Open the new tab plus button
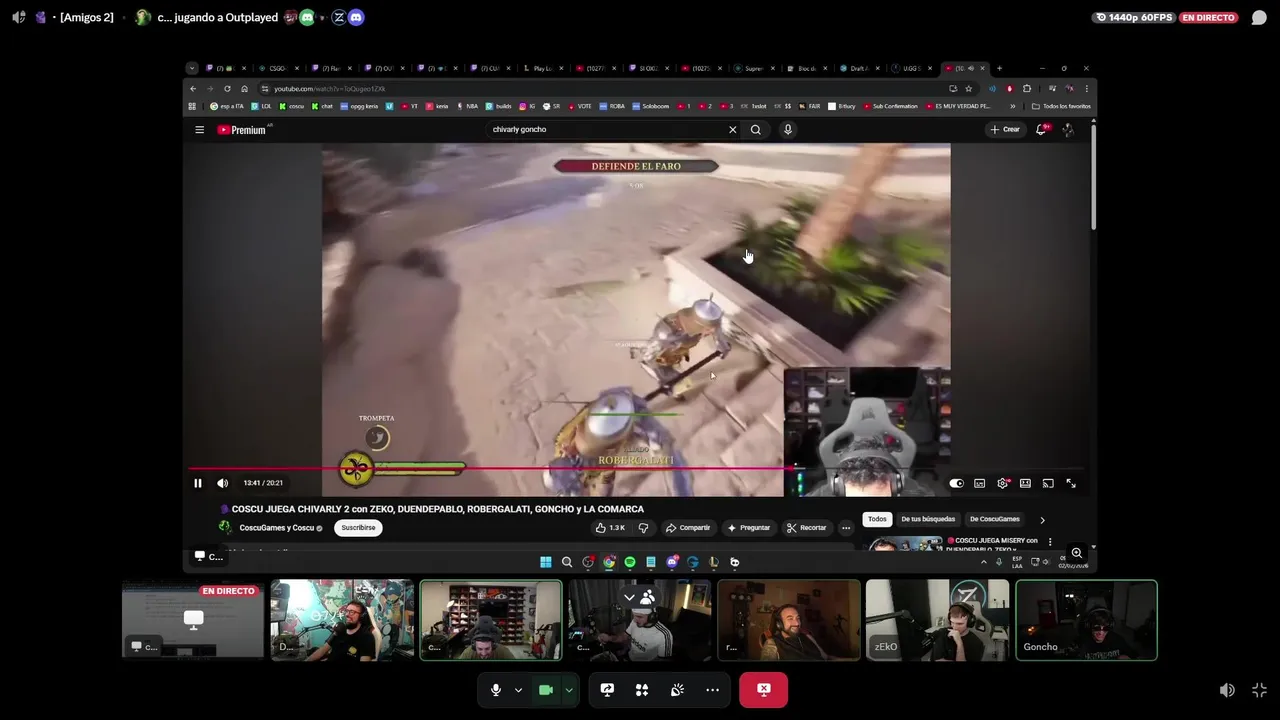Screen dimensions: 1280x720 click(999, 68)
